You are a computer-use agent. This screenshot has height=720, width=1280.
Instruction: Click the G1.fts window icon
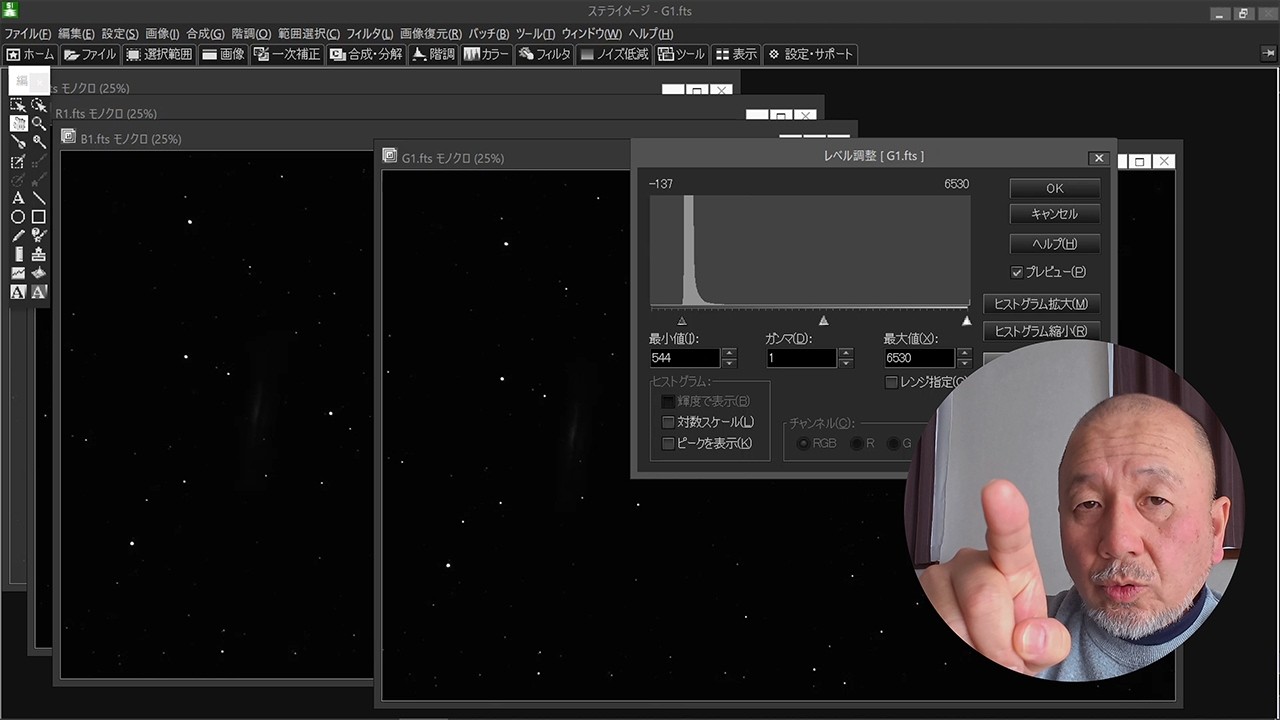[390, 156]
